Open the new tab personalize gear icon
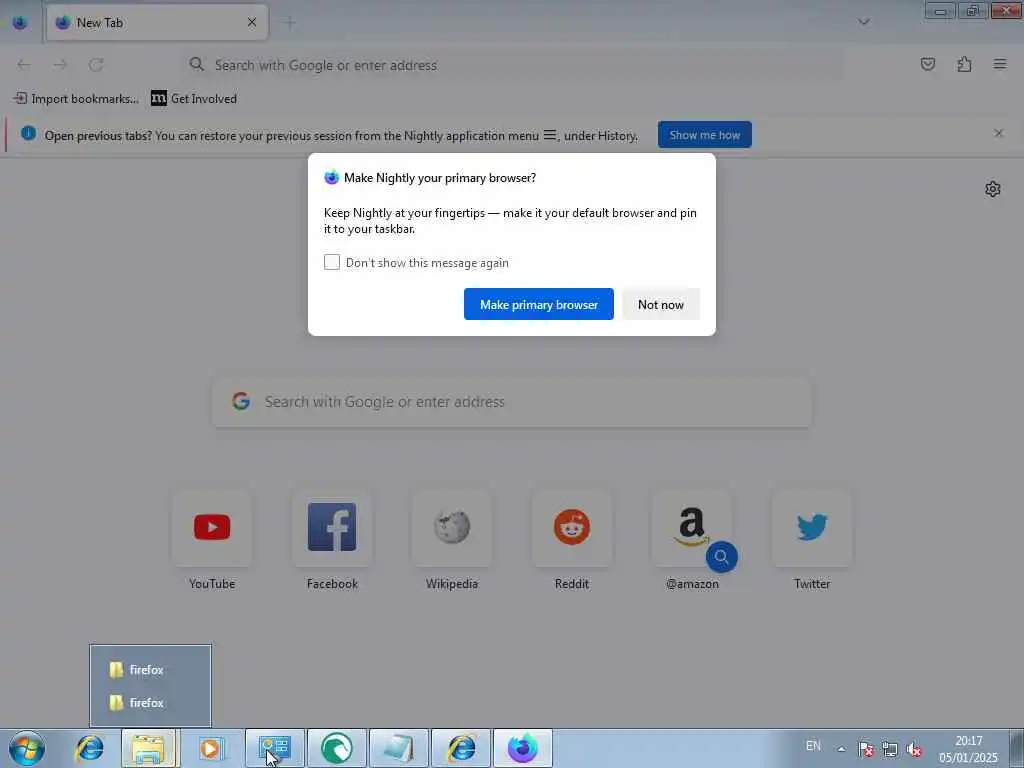This screenshot has width=1024, height=768. tap(993, 189)
